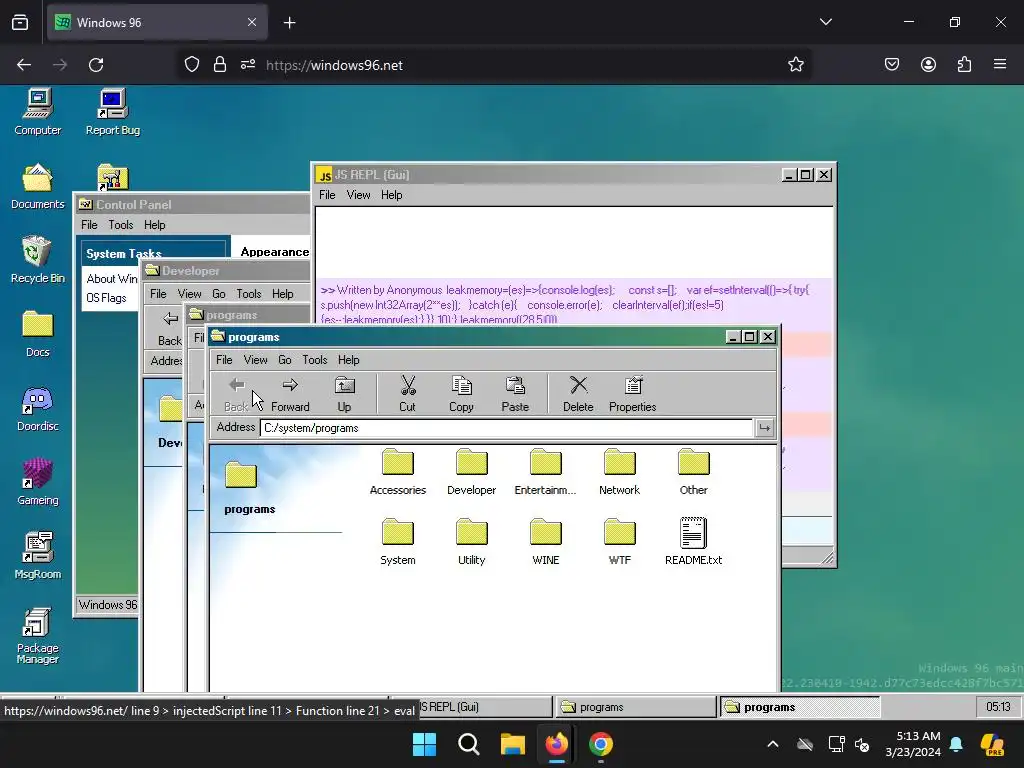Open View menu in programs window

pyautogui.click(x=255, y=360)
